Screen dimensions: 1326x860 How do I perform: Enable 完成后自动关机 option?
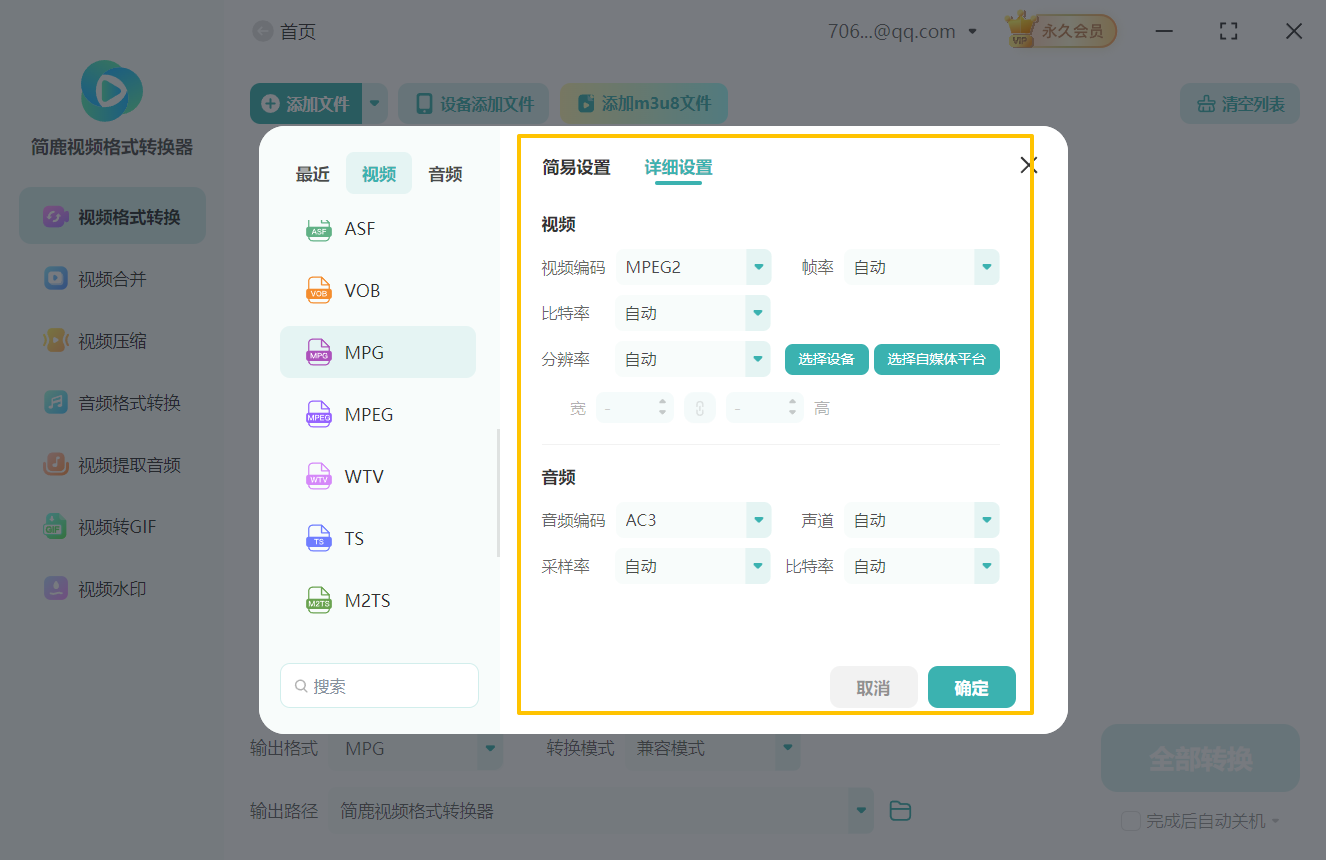coord(1131,821)
